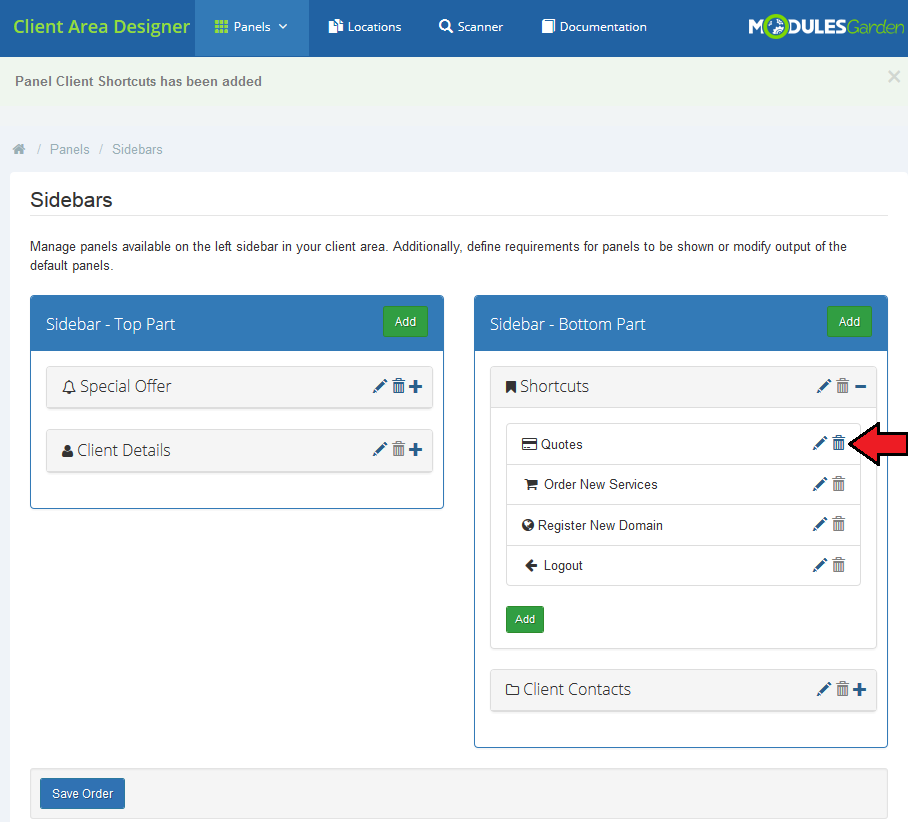Select the Order New Services row
908x822 pixels.
[x=683, y=484]
